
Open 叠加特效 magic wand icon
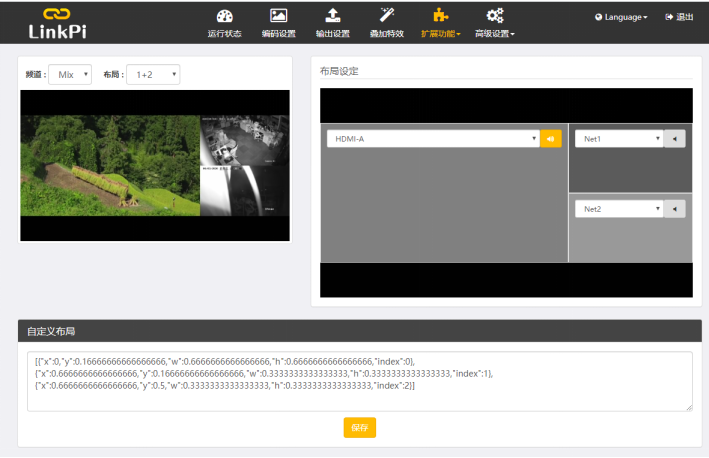[x=387, y=15]
